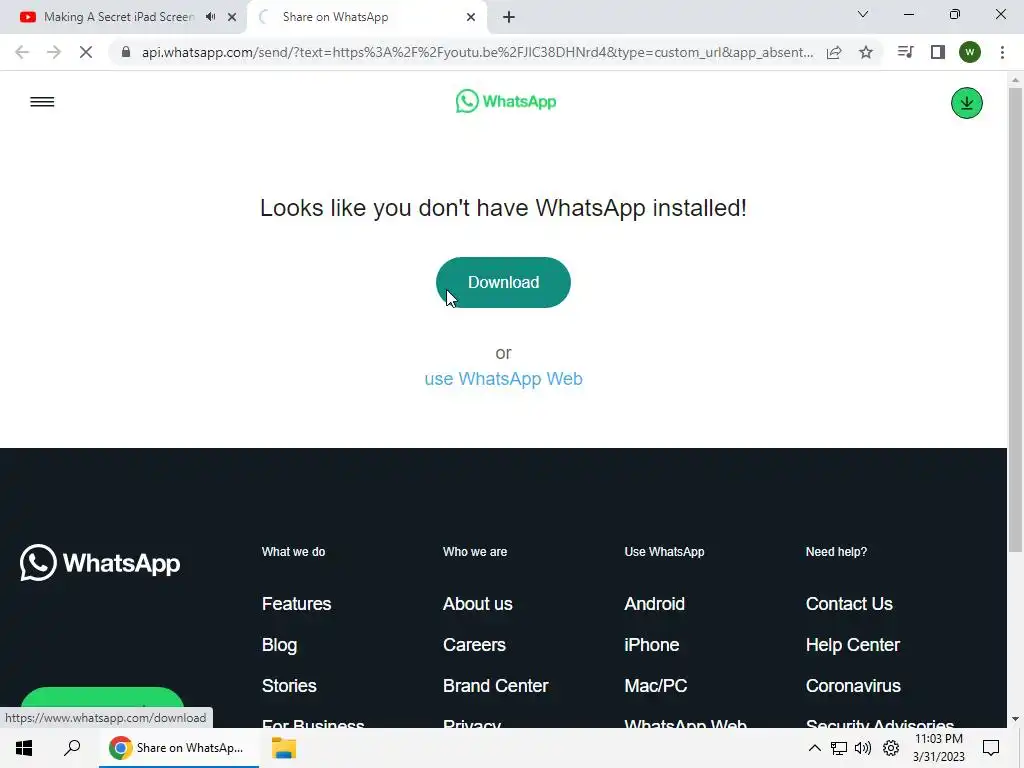Bookmark this page with star icon

point(866,52)
